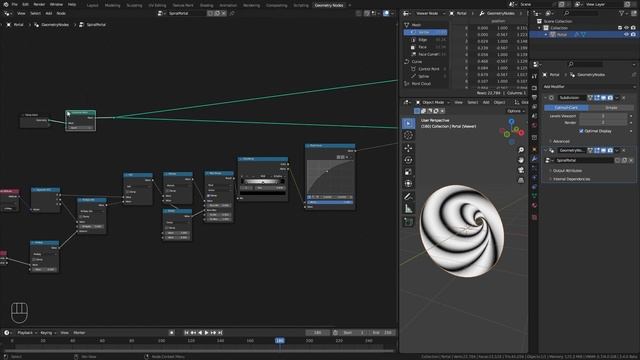Toggle render camera icon for Portal object

[x=633, y=35]
